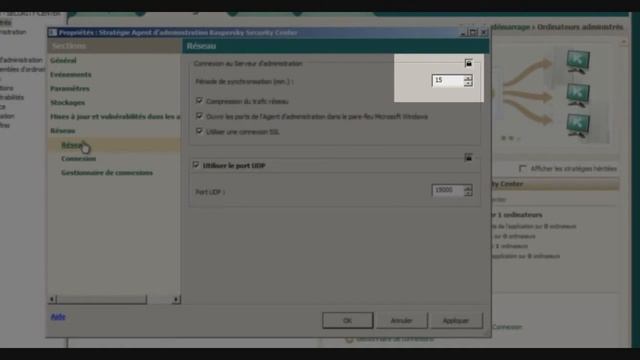Select the highlighted Réseau subsection
Image resolution: width=640 pixels, height=360 pixels.
point(72,145)
